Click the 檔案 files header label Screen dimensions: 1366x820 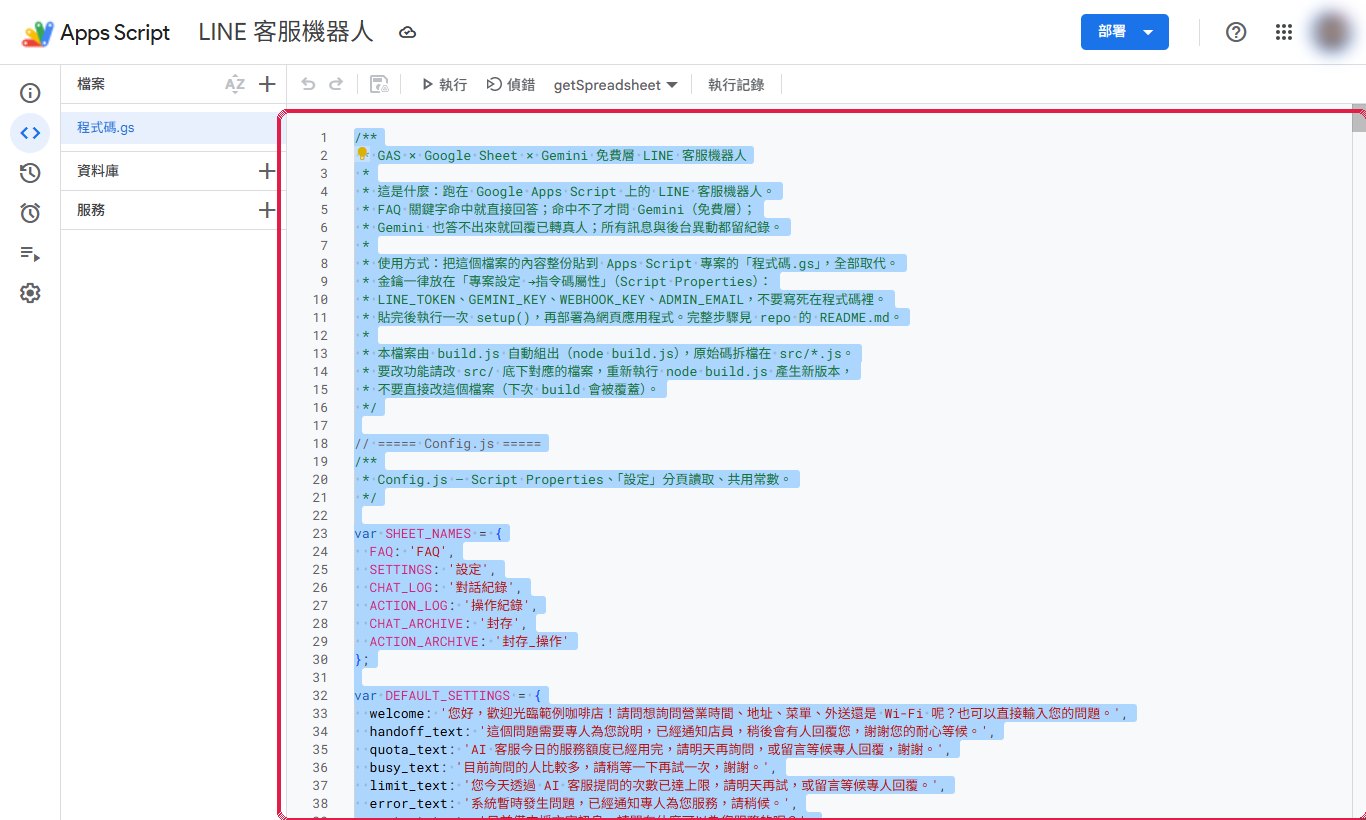point(91,85)
